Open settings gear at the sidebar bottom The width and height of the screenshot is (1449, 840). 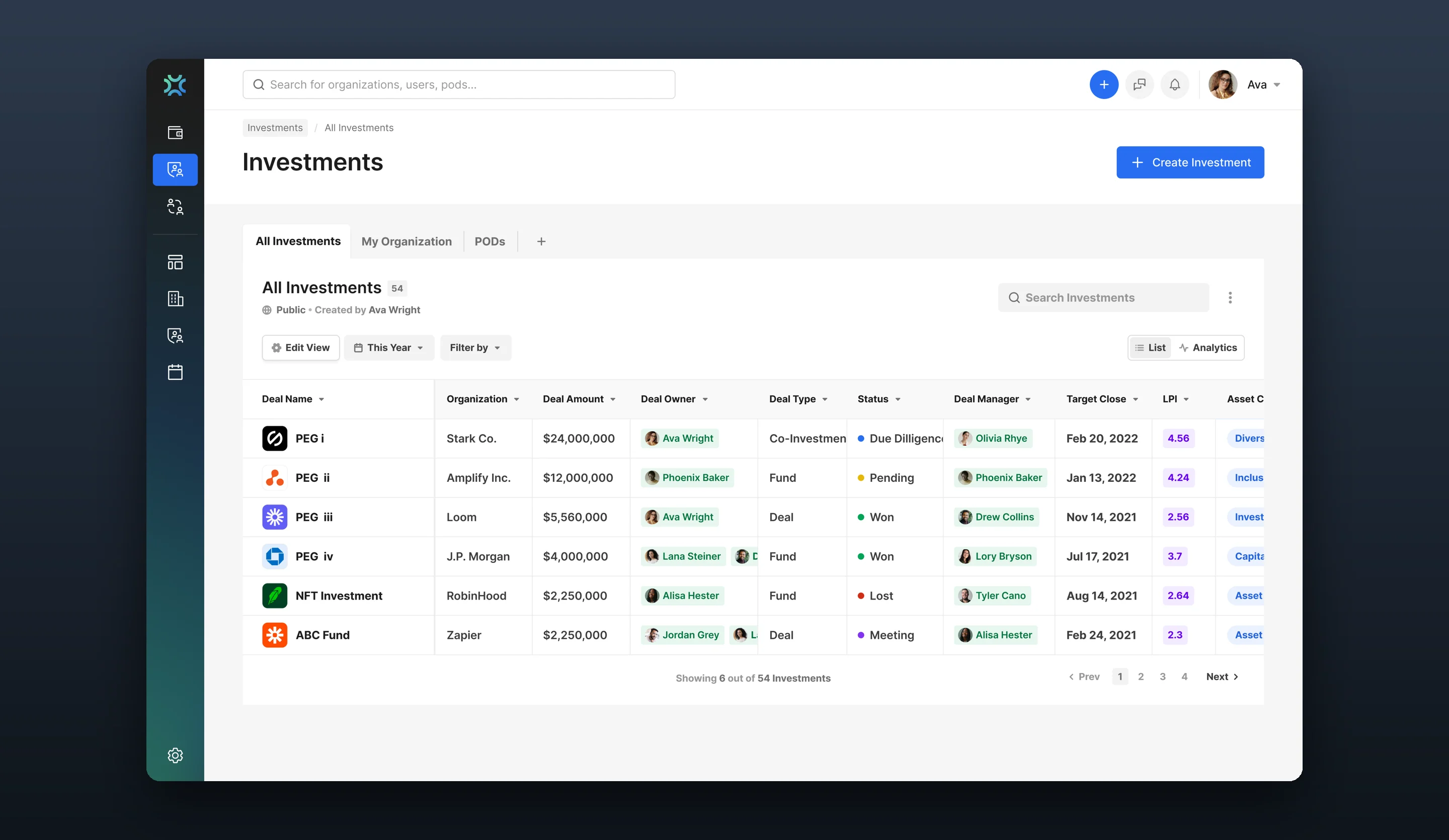(x=175, y=755)
